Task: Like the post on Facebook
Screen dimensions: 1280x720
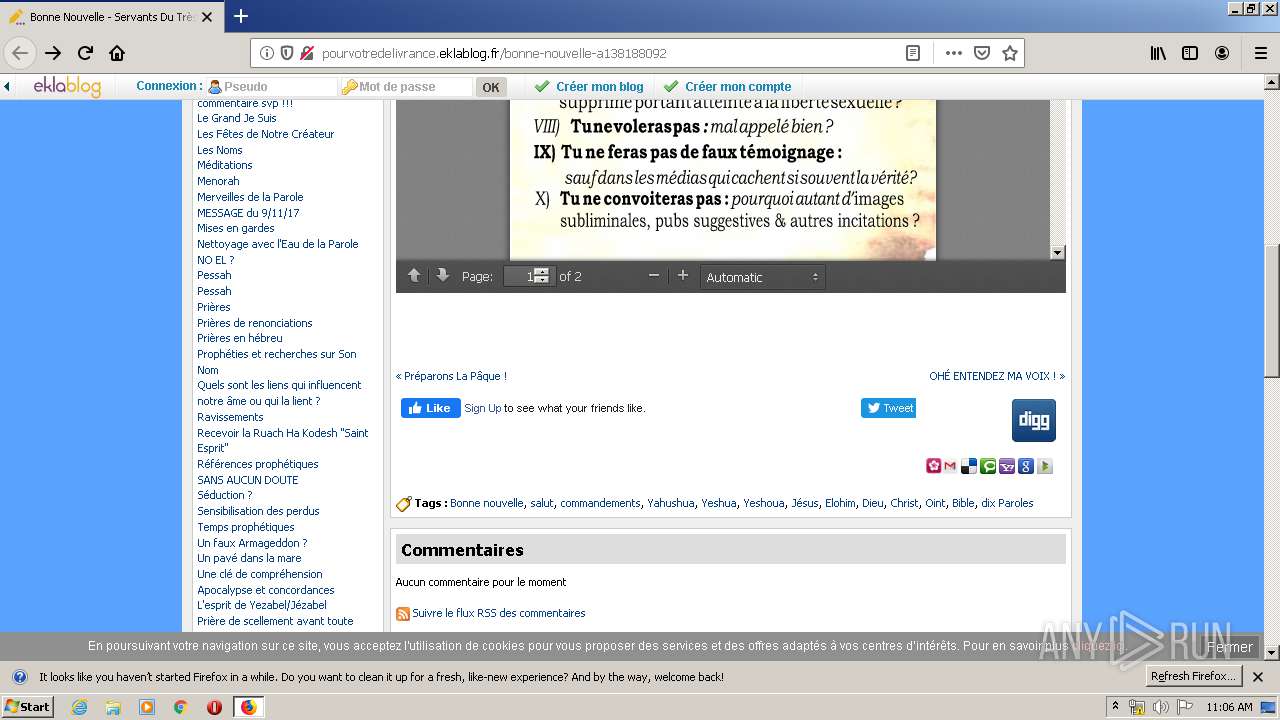Action: tap(431, 408)
